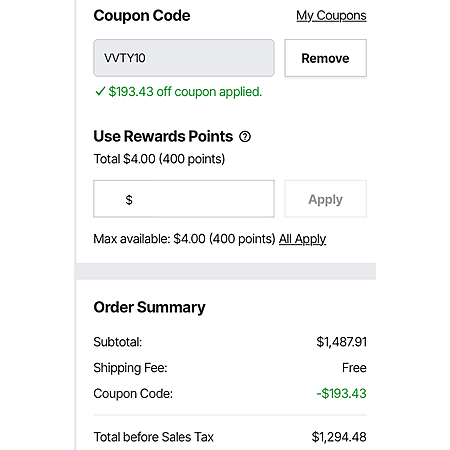Image resolution: width=450 pixels, height=450 pixels.
Task: Select the Subtotal amount $1,487.91
Action: [341, 342]
